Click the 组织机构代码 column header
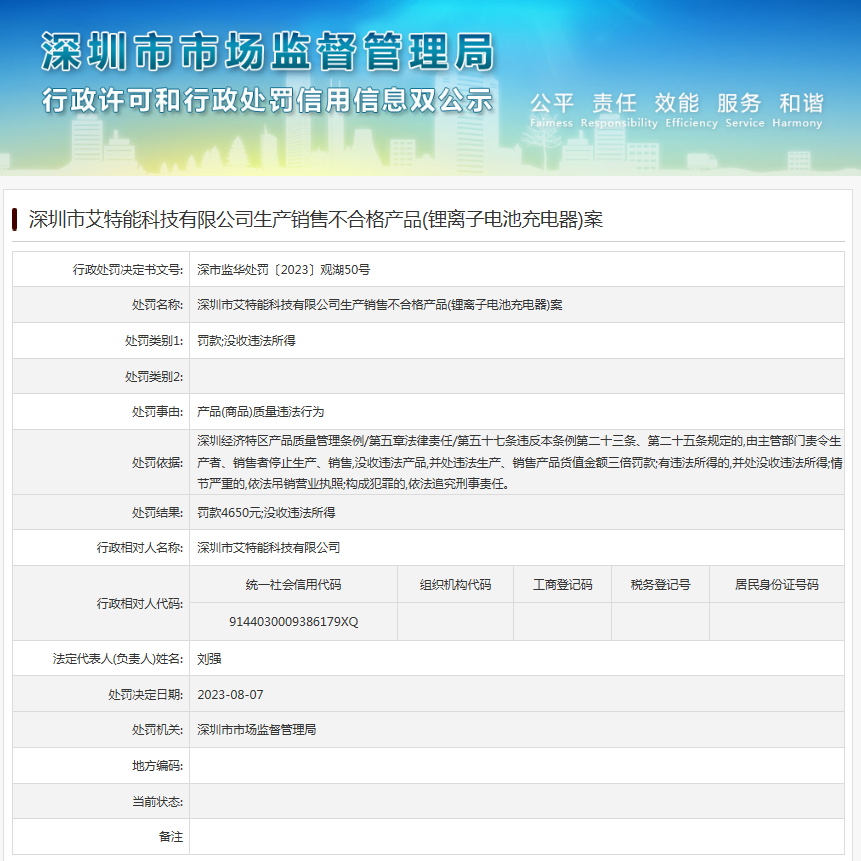 455,585
